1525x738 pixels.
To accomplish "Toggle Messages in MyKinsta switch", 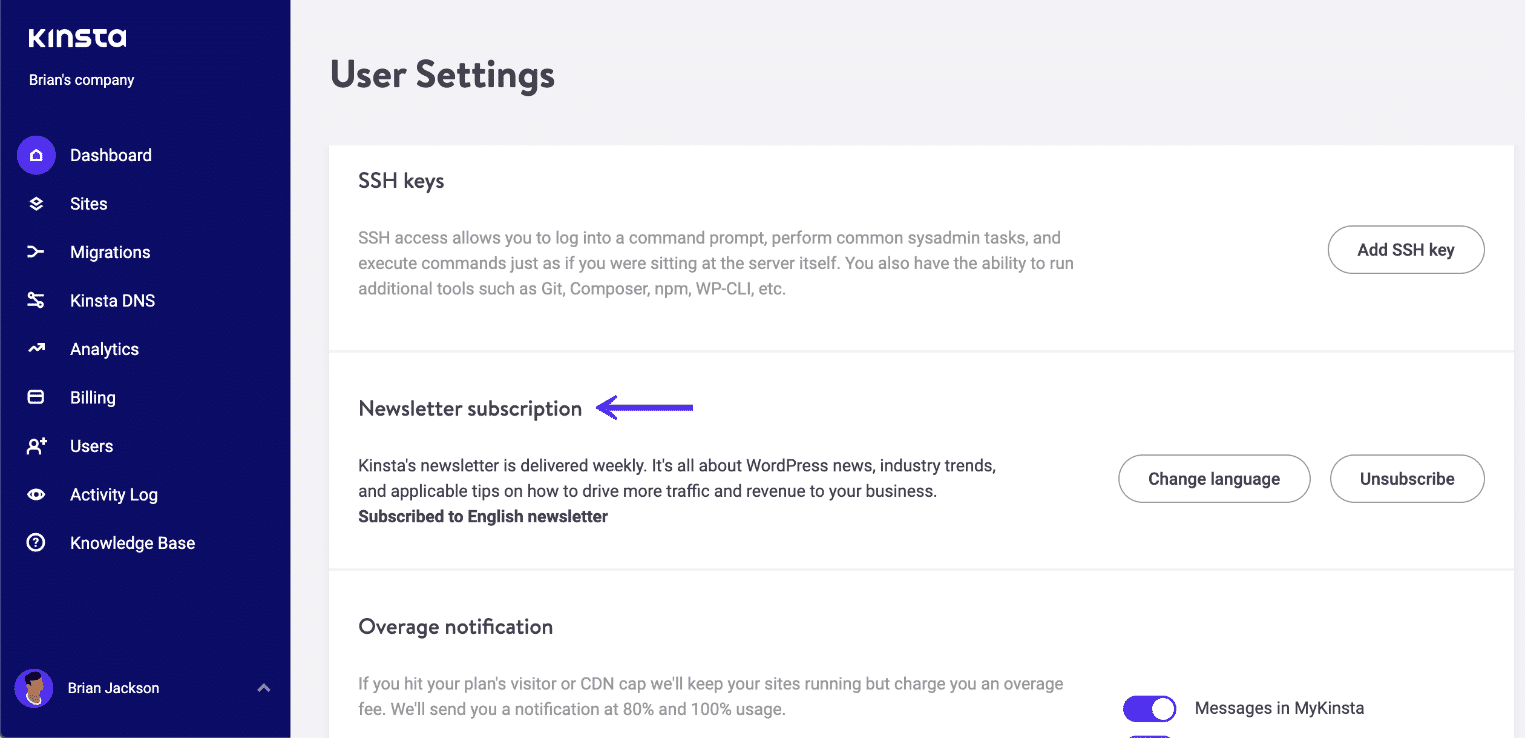I will [x=1149, y=709].
